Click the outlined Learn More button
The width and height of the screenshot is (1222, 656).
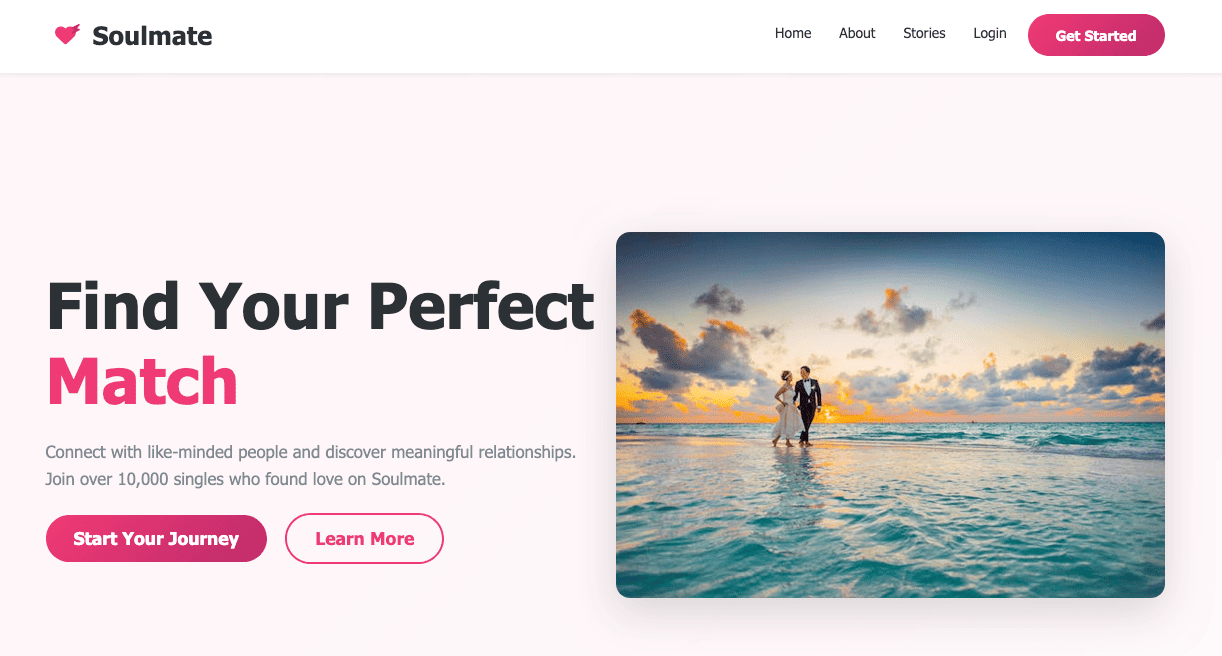(364, 539)
